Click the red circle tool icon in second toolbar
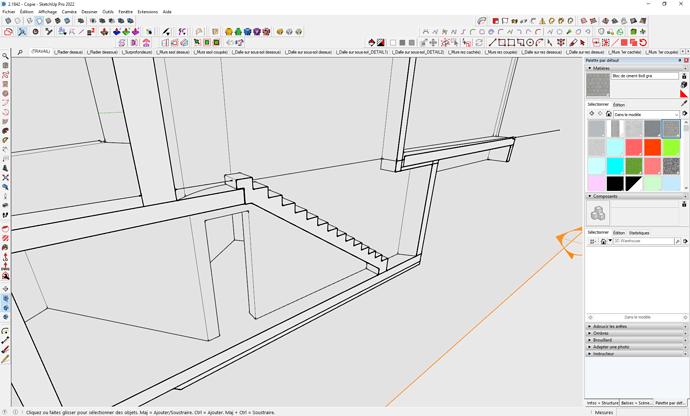The width and height of the screenshot is (690, 416). [x=36, y=32]
